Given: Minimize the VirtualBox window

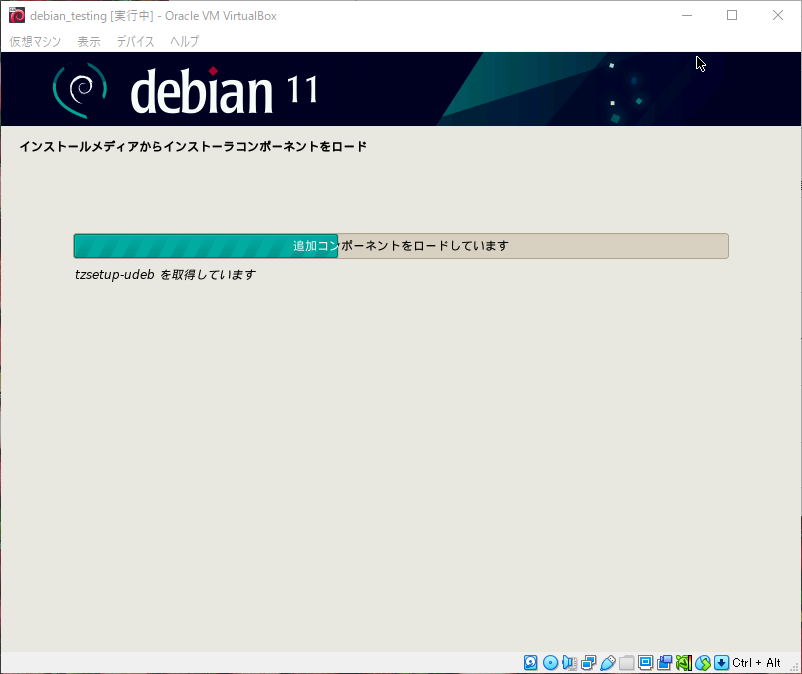Looking at the screenshot, I should tap(687, 15).
